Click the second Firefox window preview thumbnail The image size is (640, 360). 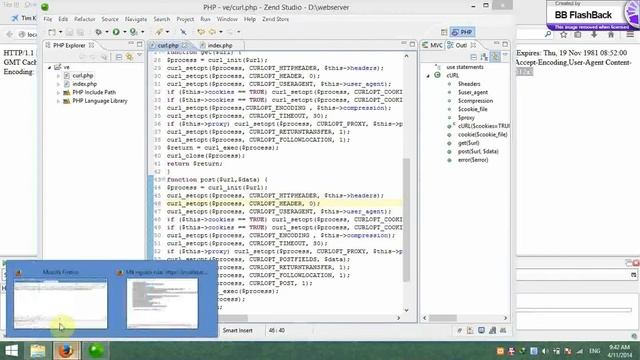pos(162,304)
